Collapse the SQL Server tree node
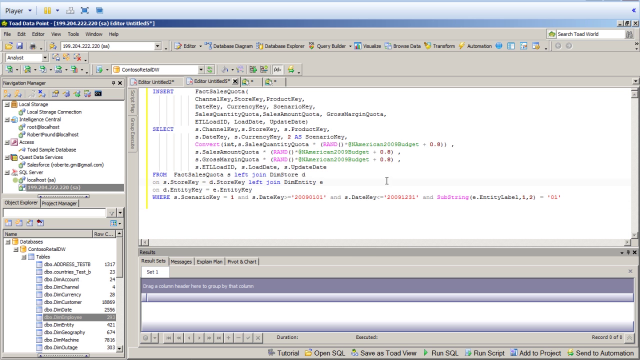The height and width of the screenshot is (360, 640). [x=7, y=173]
